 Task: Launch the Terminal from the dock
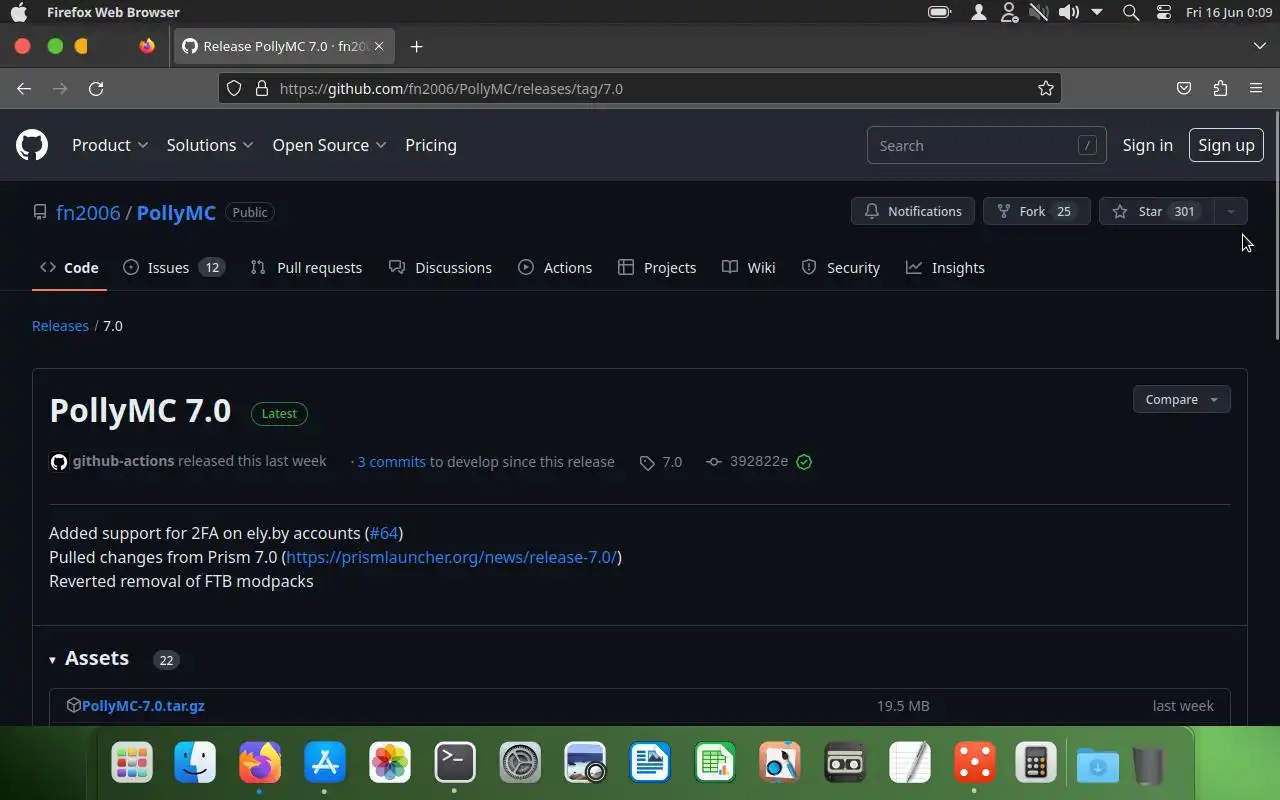coord(455,764)
